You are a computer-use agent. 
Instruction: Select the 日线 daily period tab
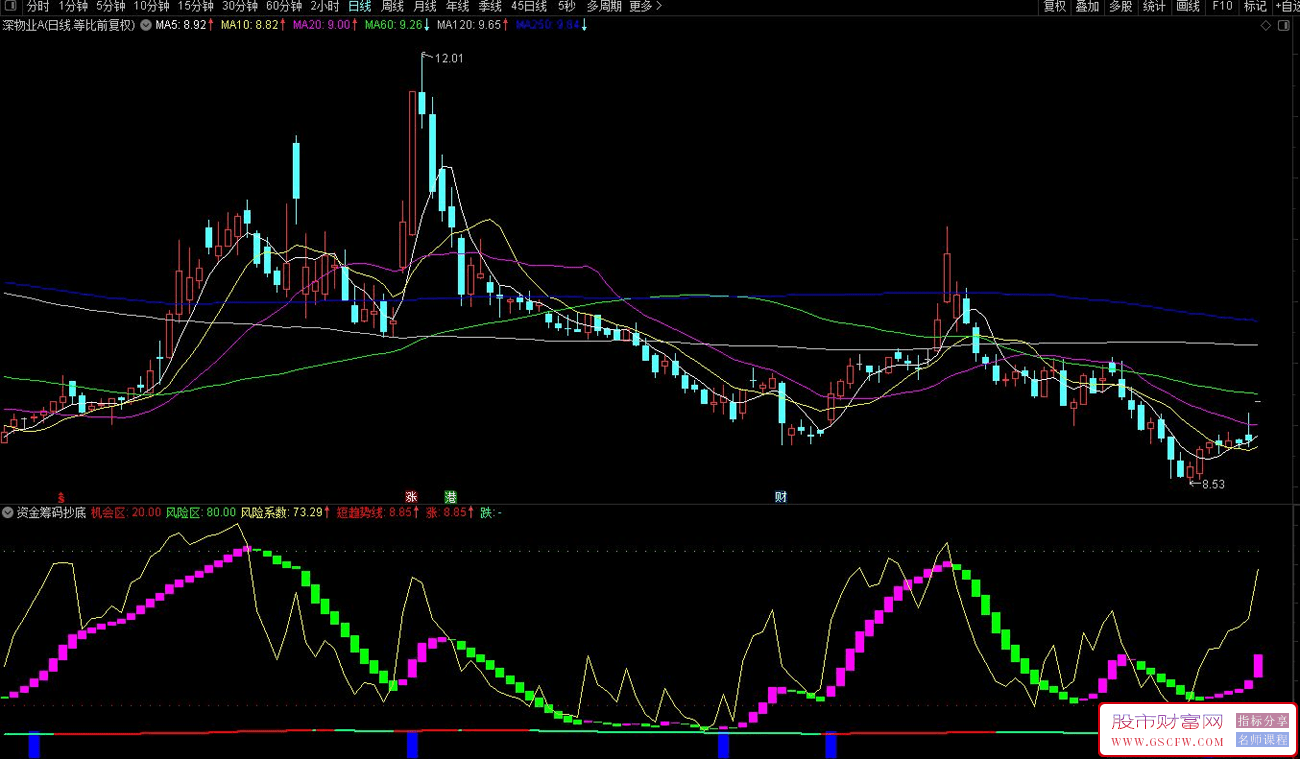click(x=359, y=6)
